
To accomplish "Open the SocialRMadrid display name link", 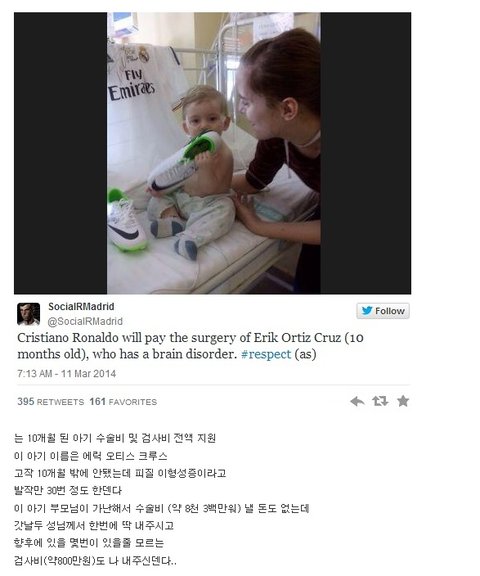I will (x=81, y=306).
